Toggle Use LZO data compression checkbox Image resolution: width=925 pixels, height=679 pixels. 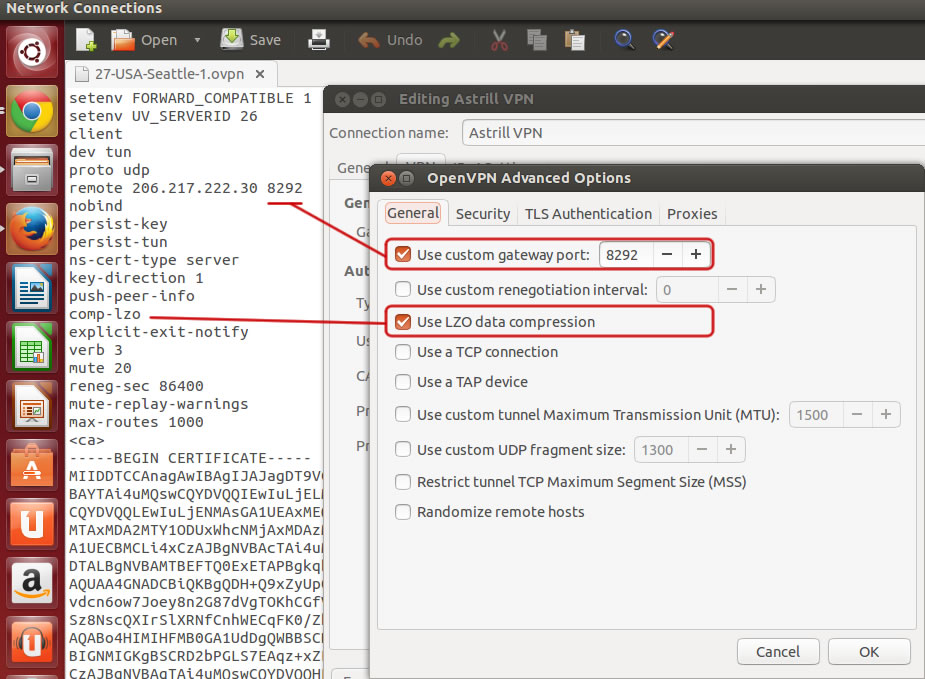403,322
